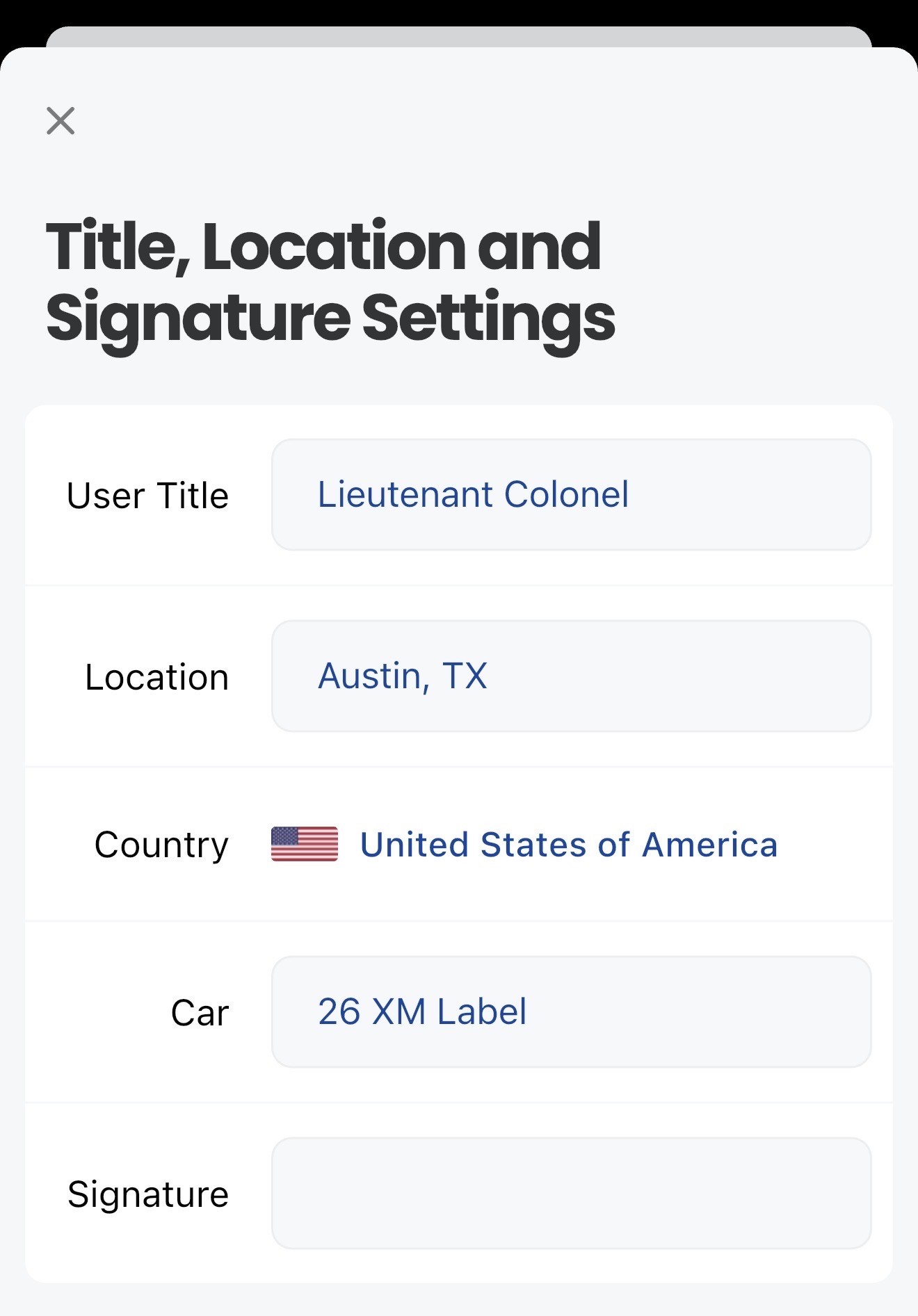Click the Signature label
918x1316 pixels.
click(x=147, y=1195)
